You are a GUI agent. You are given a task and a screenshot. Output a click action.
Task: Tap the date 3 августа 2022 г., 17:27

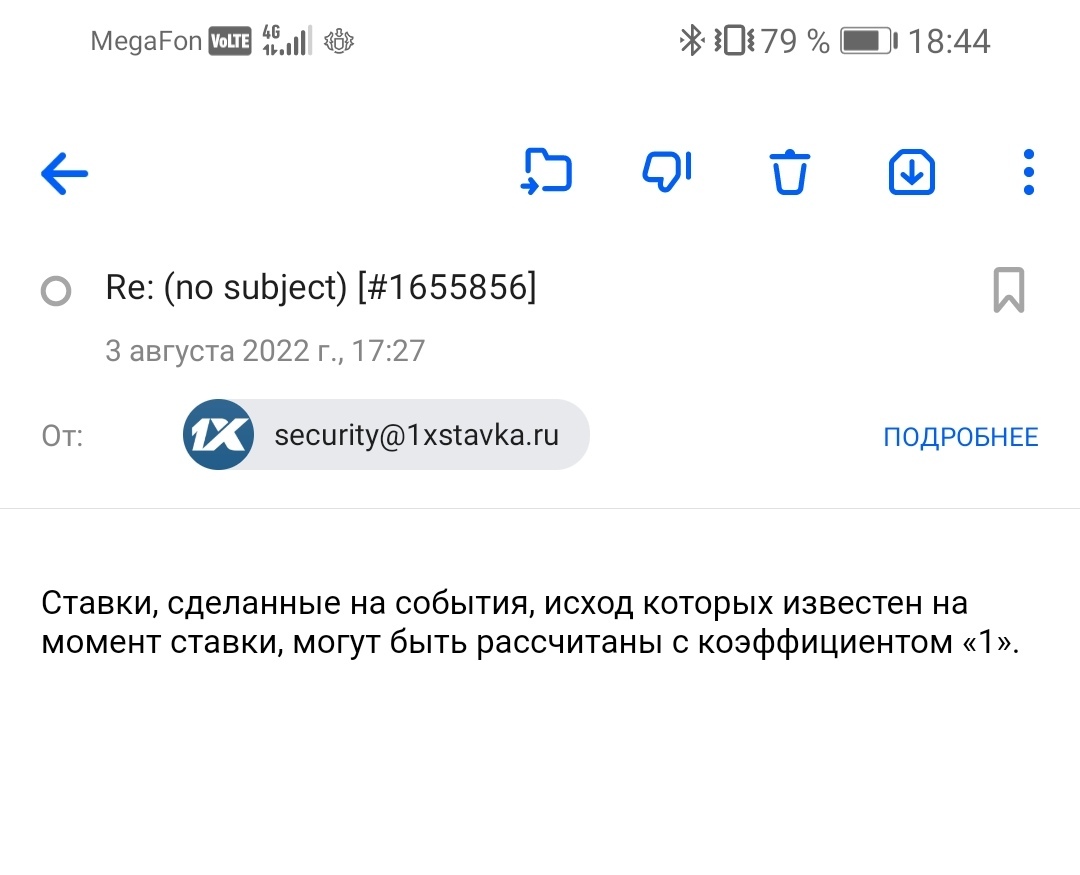264,351
